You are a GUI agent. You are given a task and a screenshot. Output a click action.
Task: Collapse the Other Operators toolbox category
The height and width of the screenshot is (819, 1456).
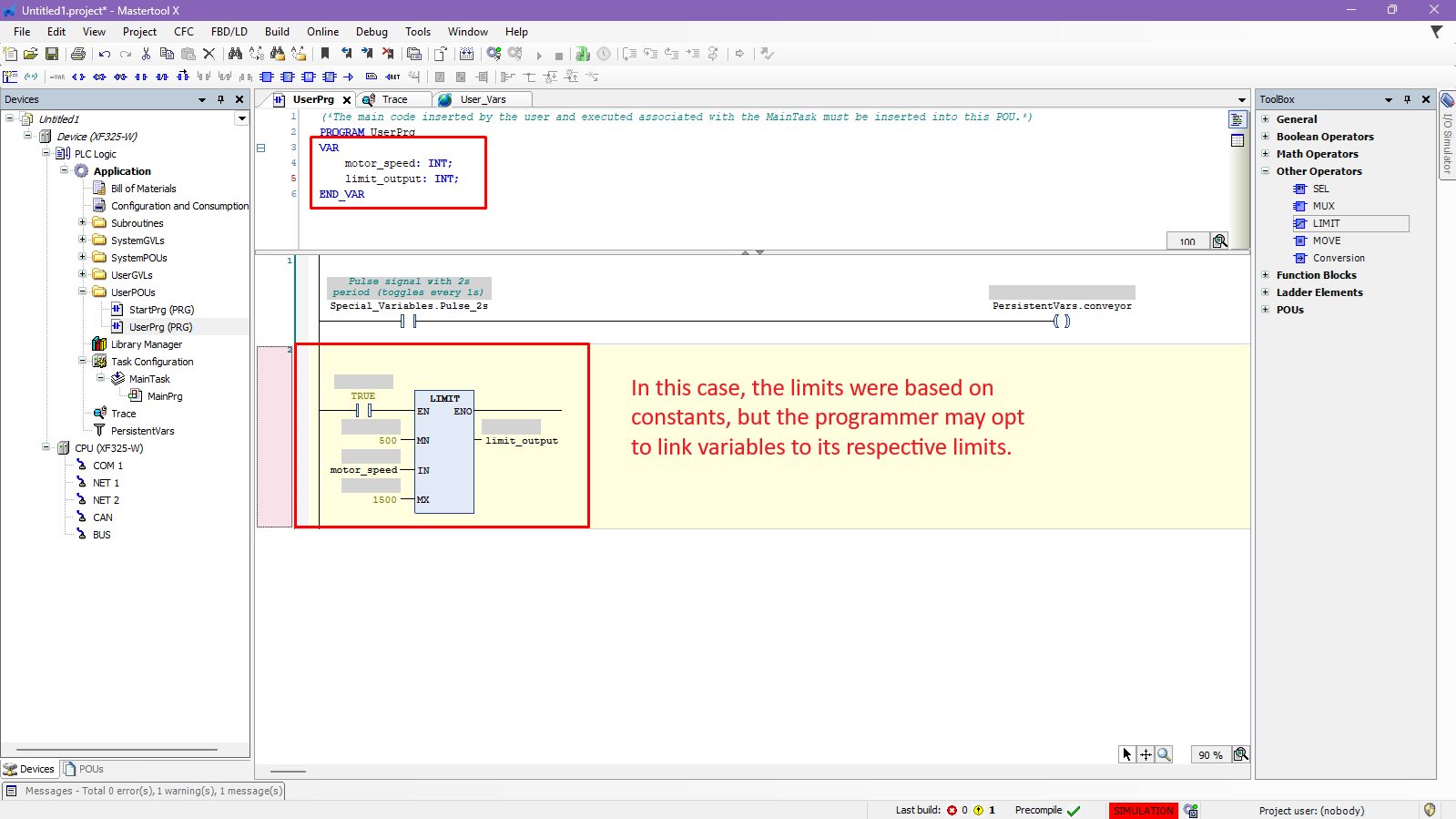click(x=1265, y=171)
